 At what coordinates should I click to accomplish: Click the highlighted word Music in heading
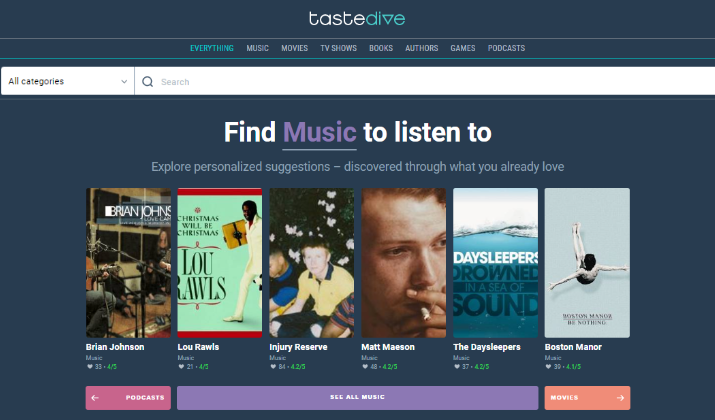[319, 133]
